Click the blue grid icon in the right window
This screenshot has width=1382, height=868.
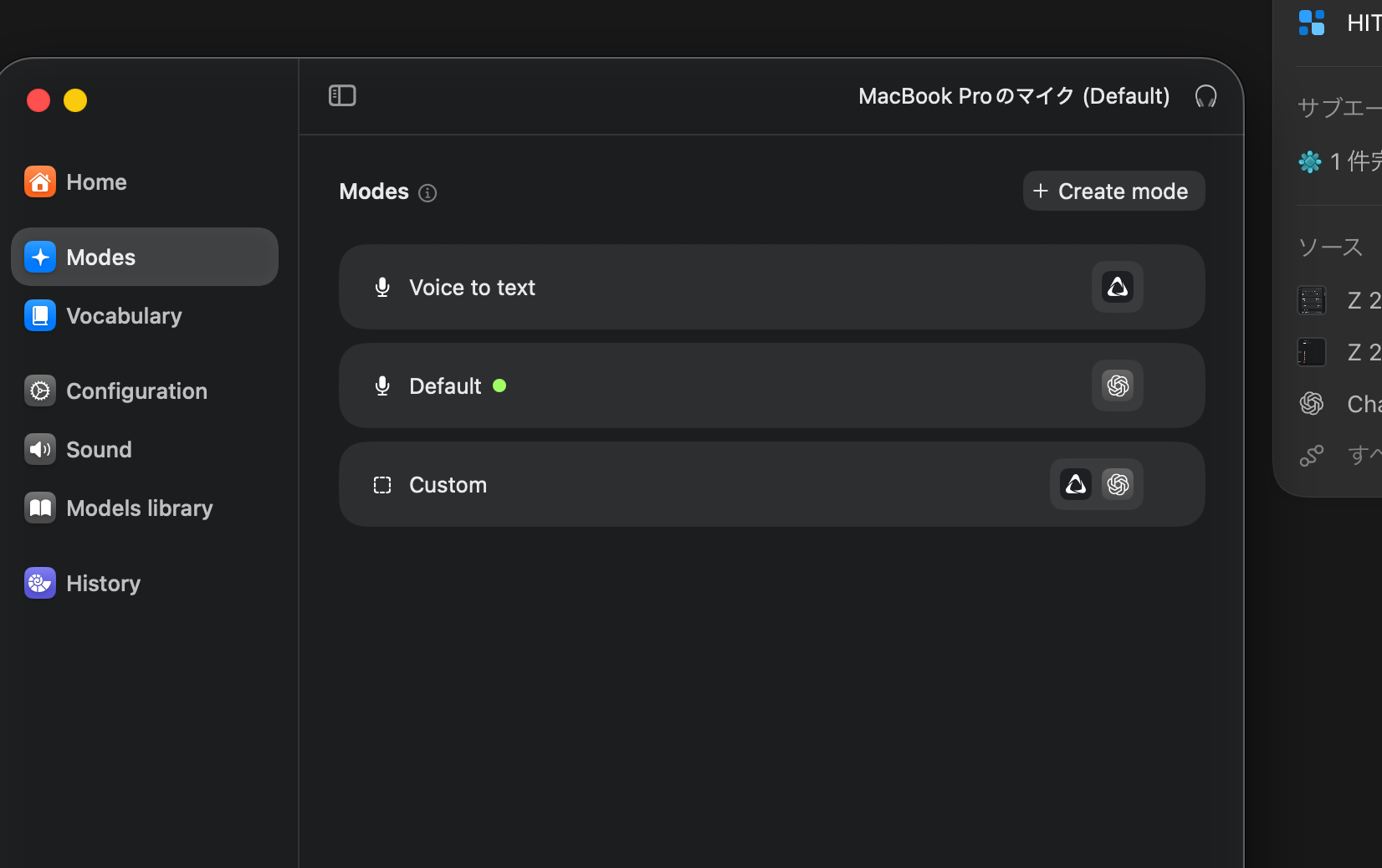pos(1312,23)
